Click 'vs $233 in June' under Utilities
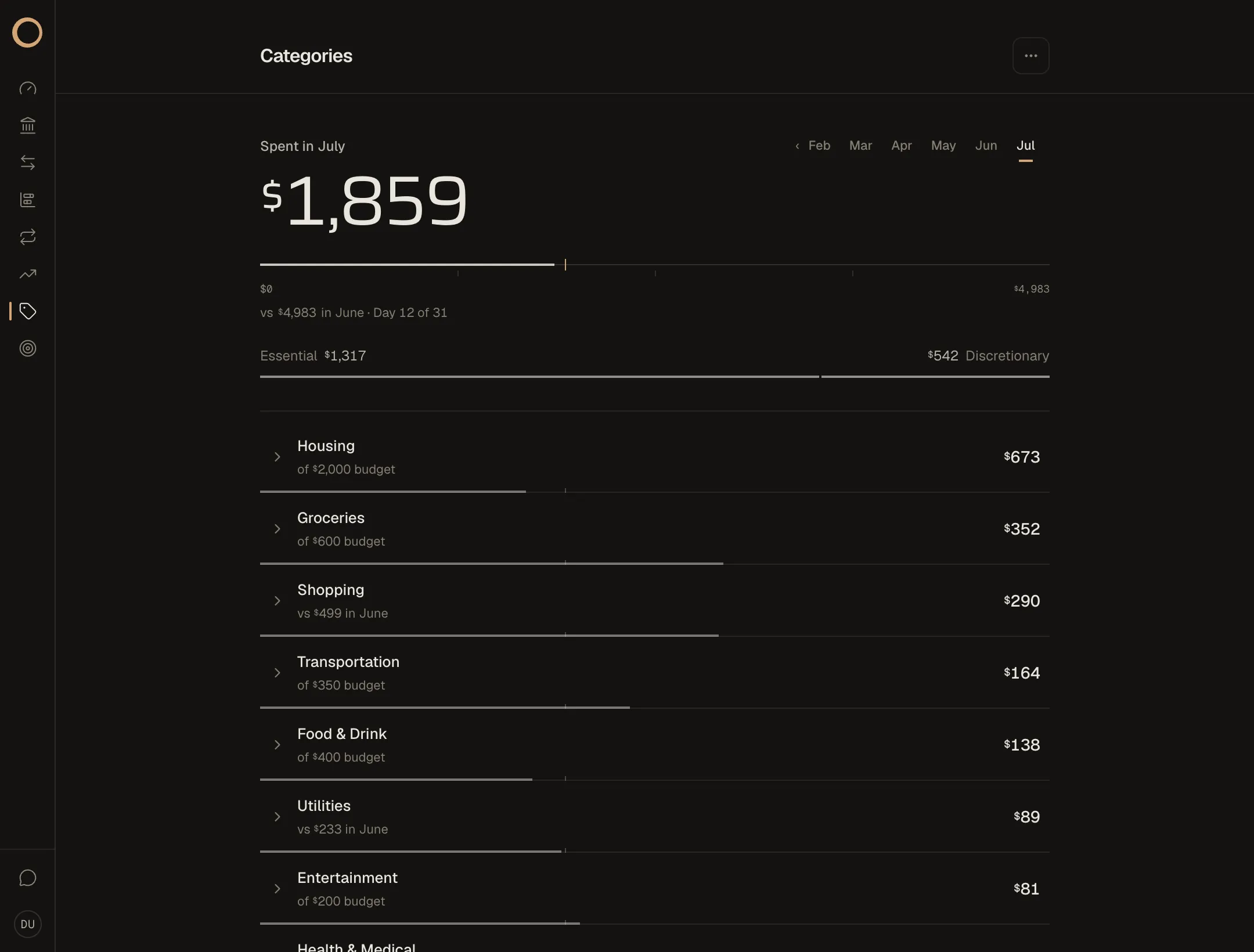The width and height of the screenshot is (1254, 952). [343, 830]
